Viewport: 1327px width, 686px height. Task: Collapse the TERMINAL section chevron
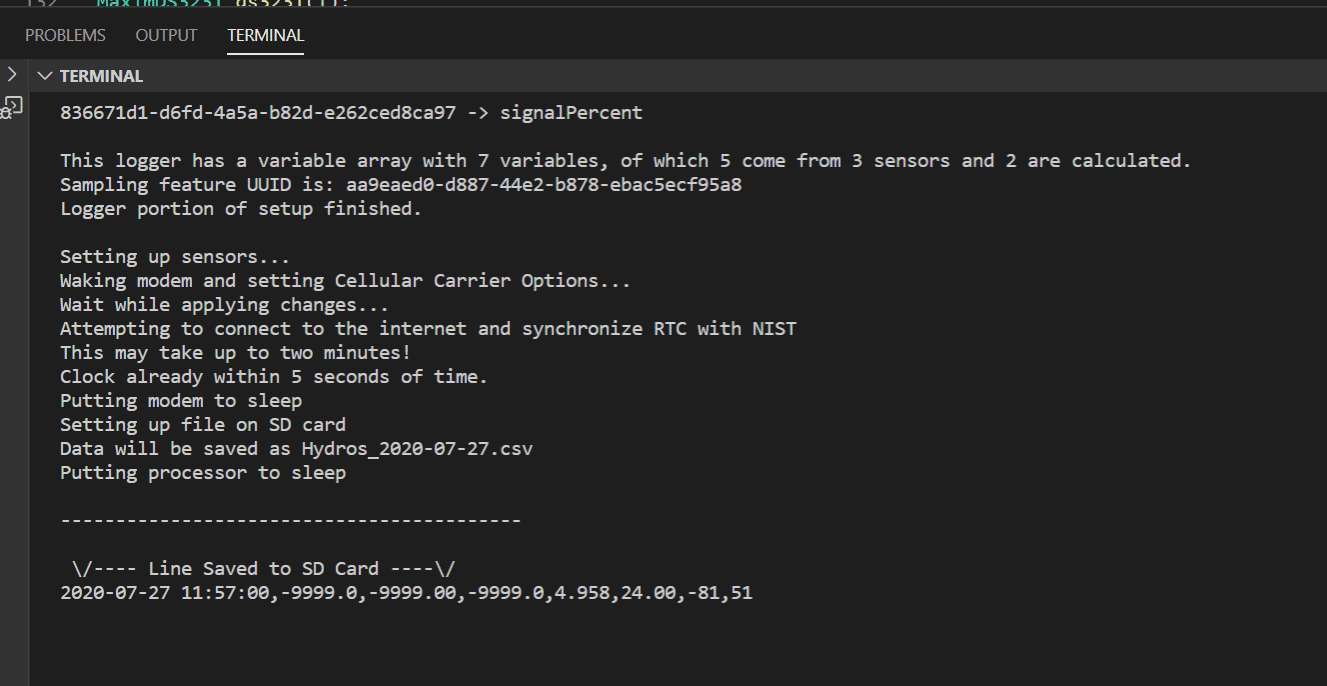tap(44, 76)
